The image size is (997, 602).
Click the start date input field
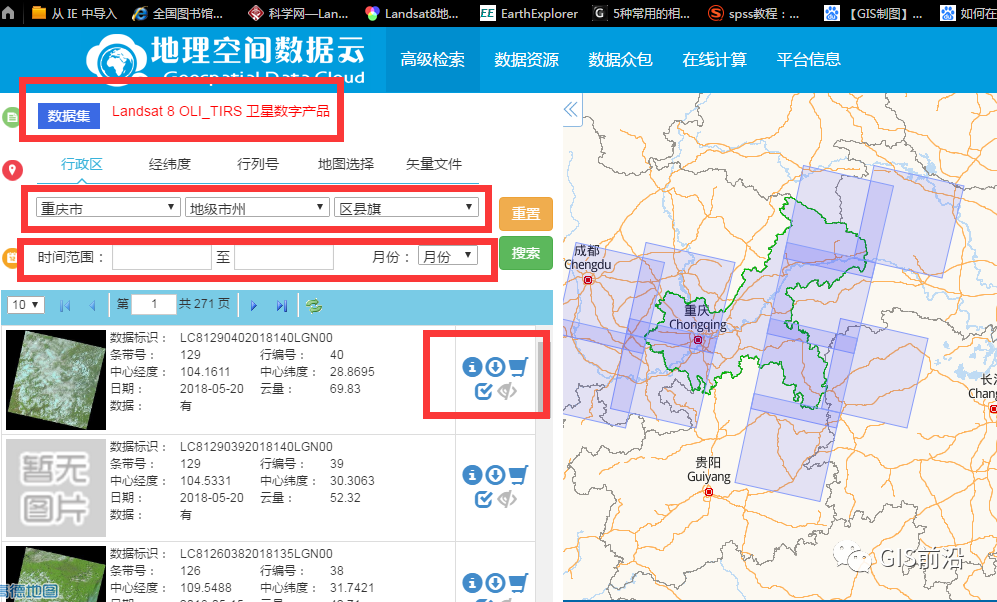[162, 257]
